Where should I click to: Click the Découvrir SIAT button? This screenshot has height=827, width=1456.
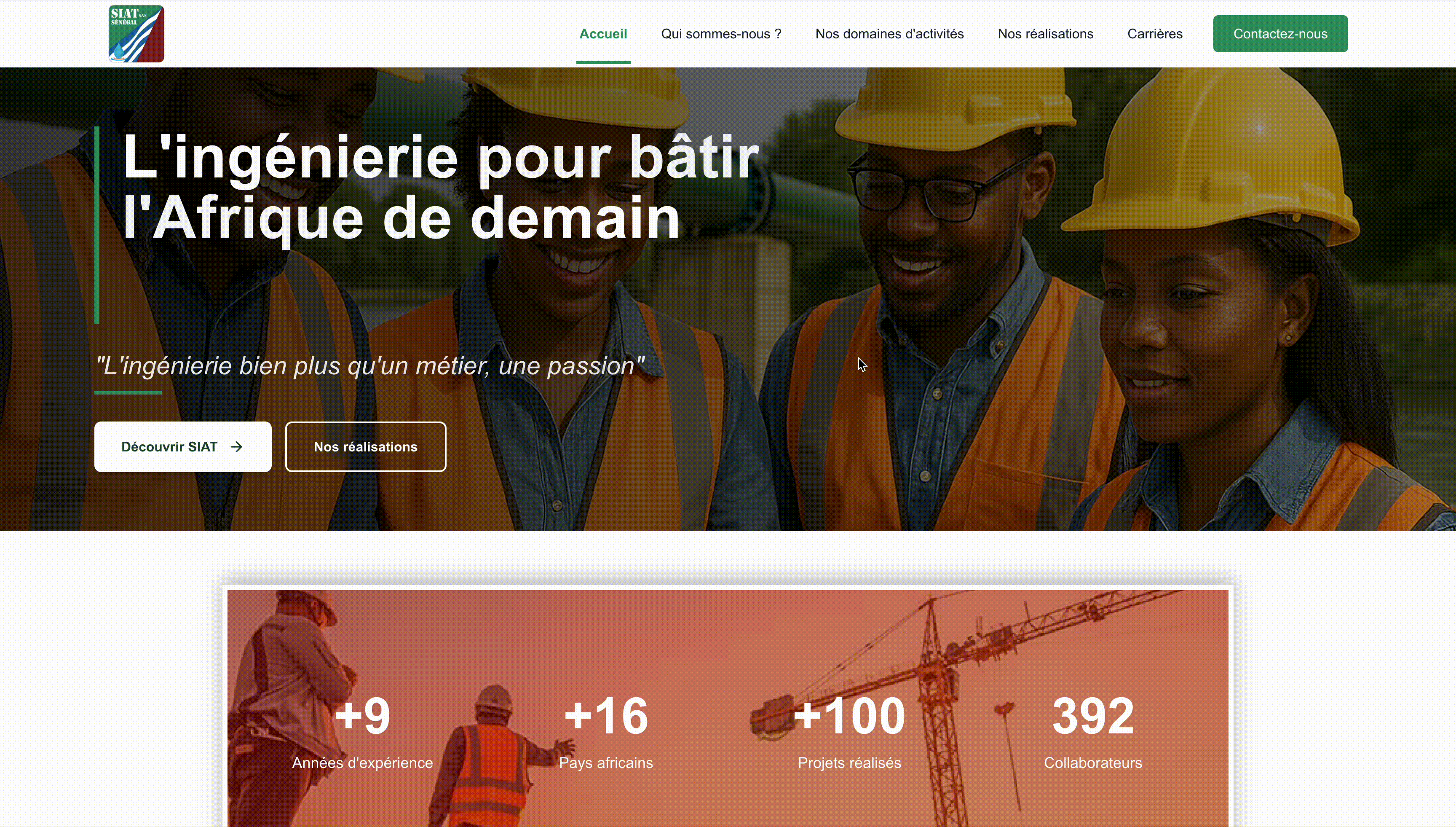pyautogui.click(x=183, y=446)
